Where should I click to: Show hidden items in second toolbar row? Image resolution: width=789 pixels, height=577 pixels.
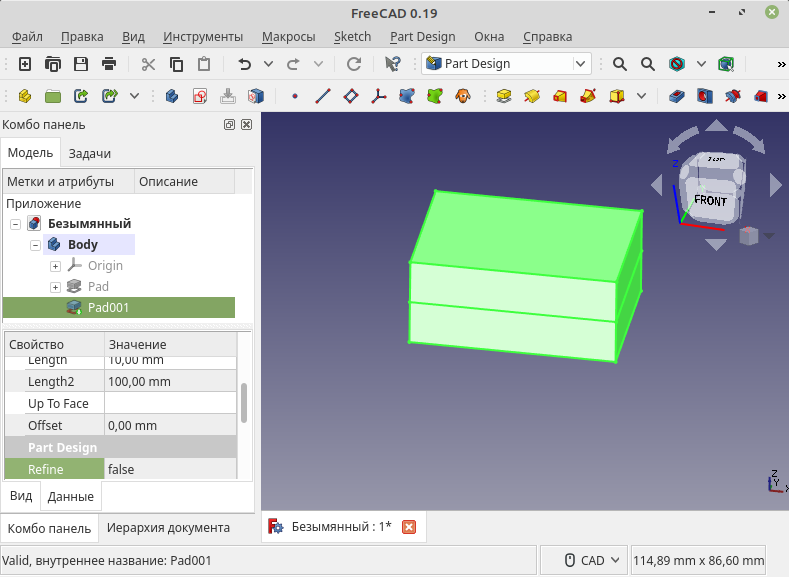point(781,96)
